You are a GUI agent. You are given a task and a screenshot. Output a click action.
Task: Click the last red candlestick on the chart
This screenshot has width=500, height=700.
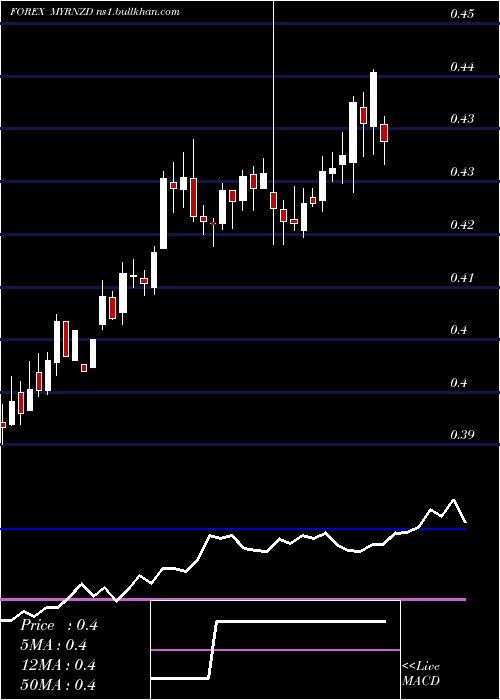384,133
